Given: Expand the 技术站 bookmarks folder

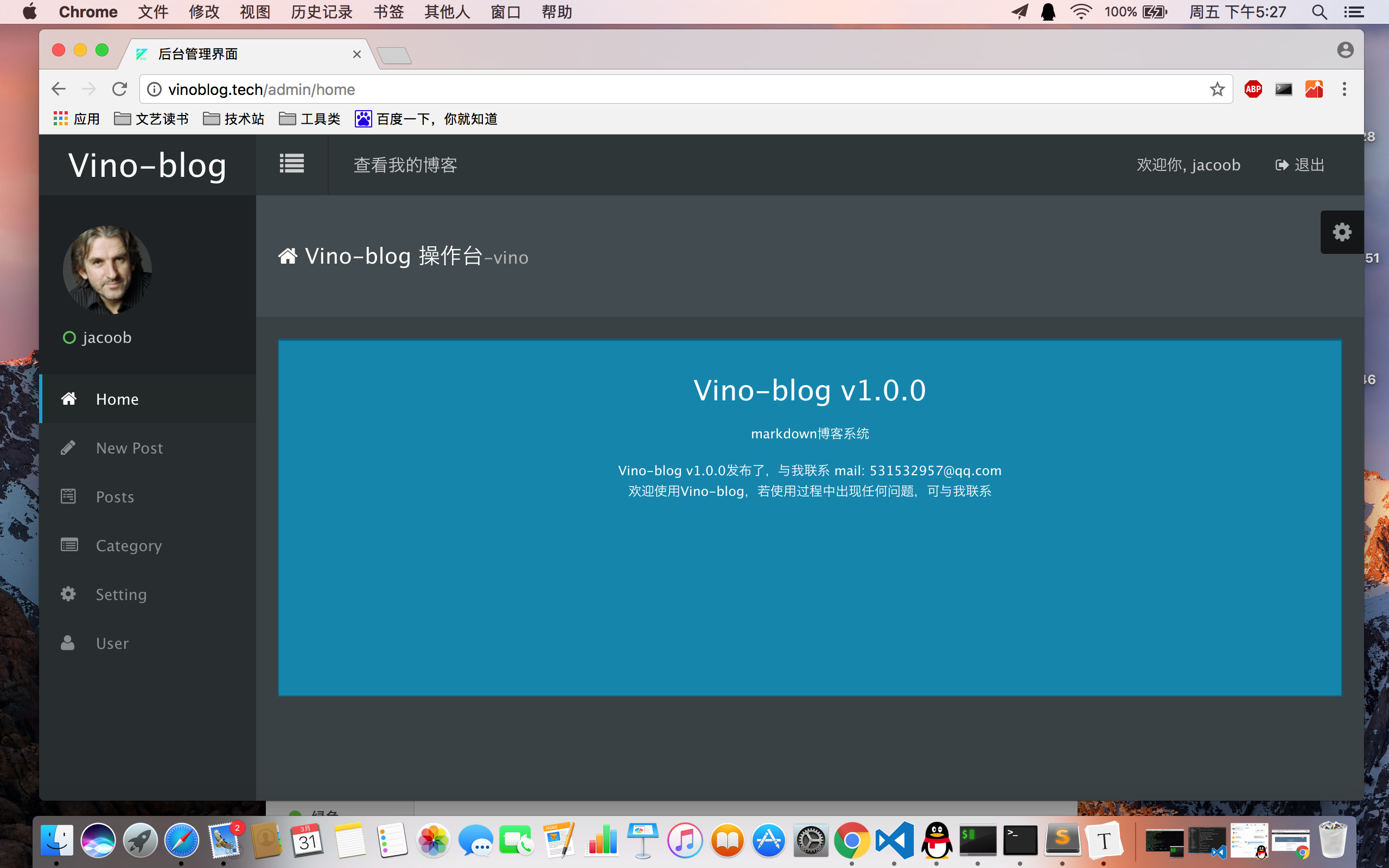Looking at the screenshot, I should (234, 119).
